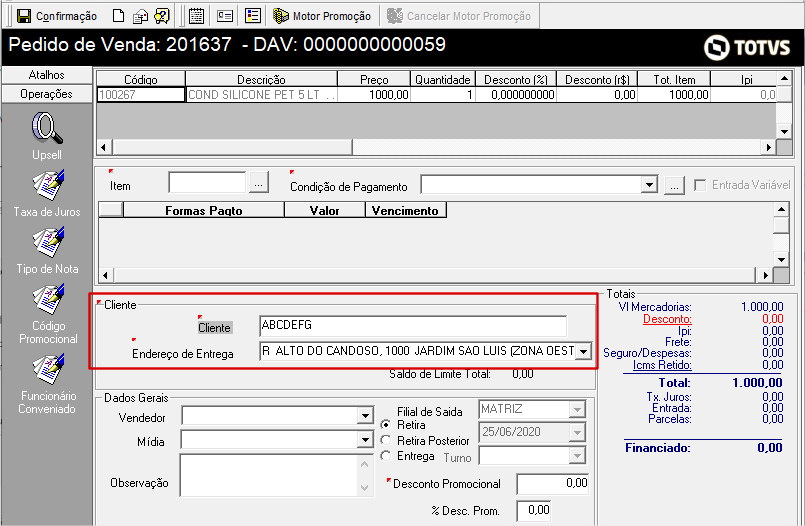The width and height of the screenshot is (805, 526).
Task: Click Descrição column header
Action: point(261,80)
